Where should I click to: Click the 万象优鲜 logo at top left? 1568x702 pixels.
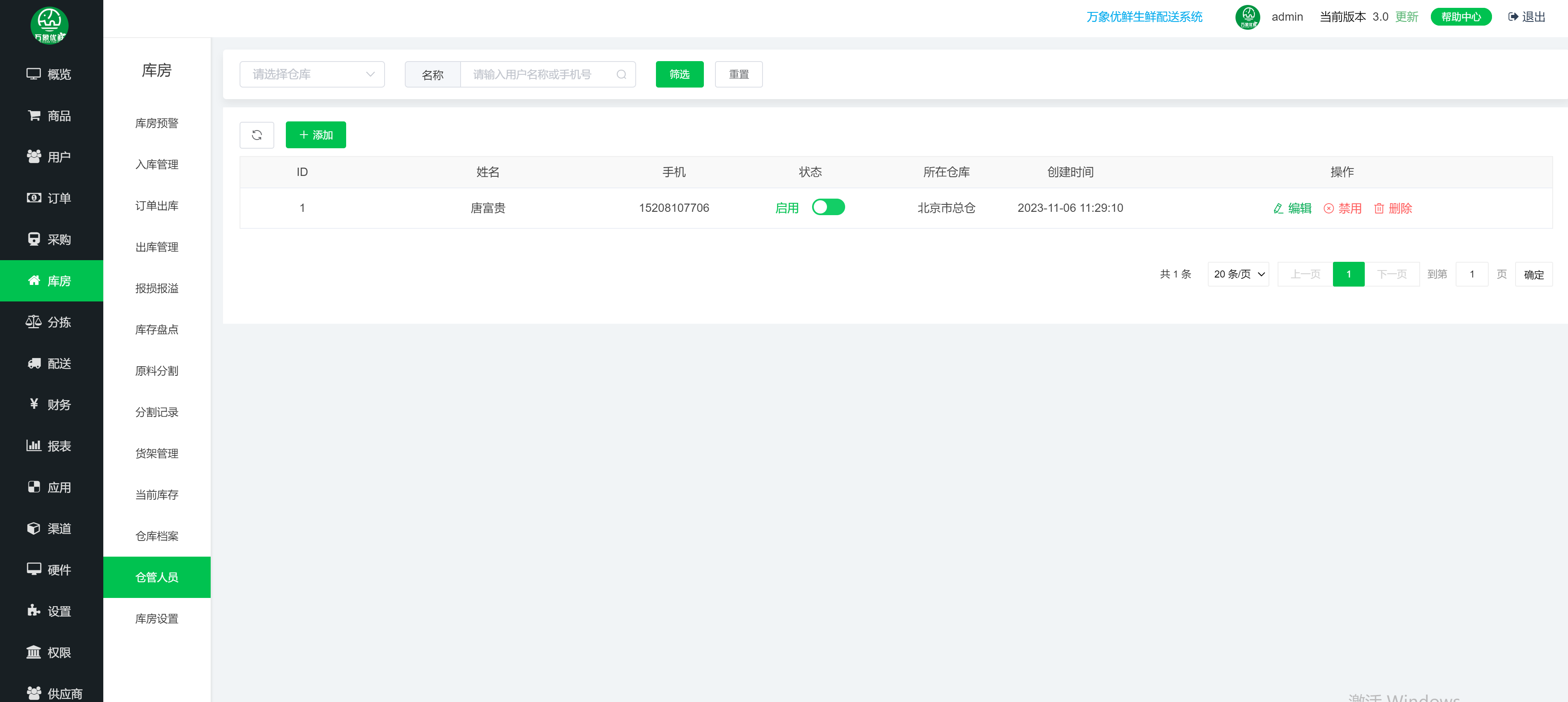click(x=49, y=25)
